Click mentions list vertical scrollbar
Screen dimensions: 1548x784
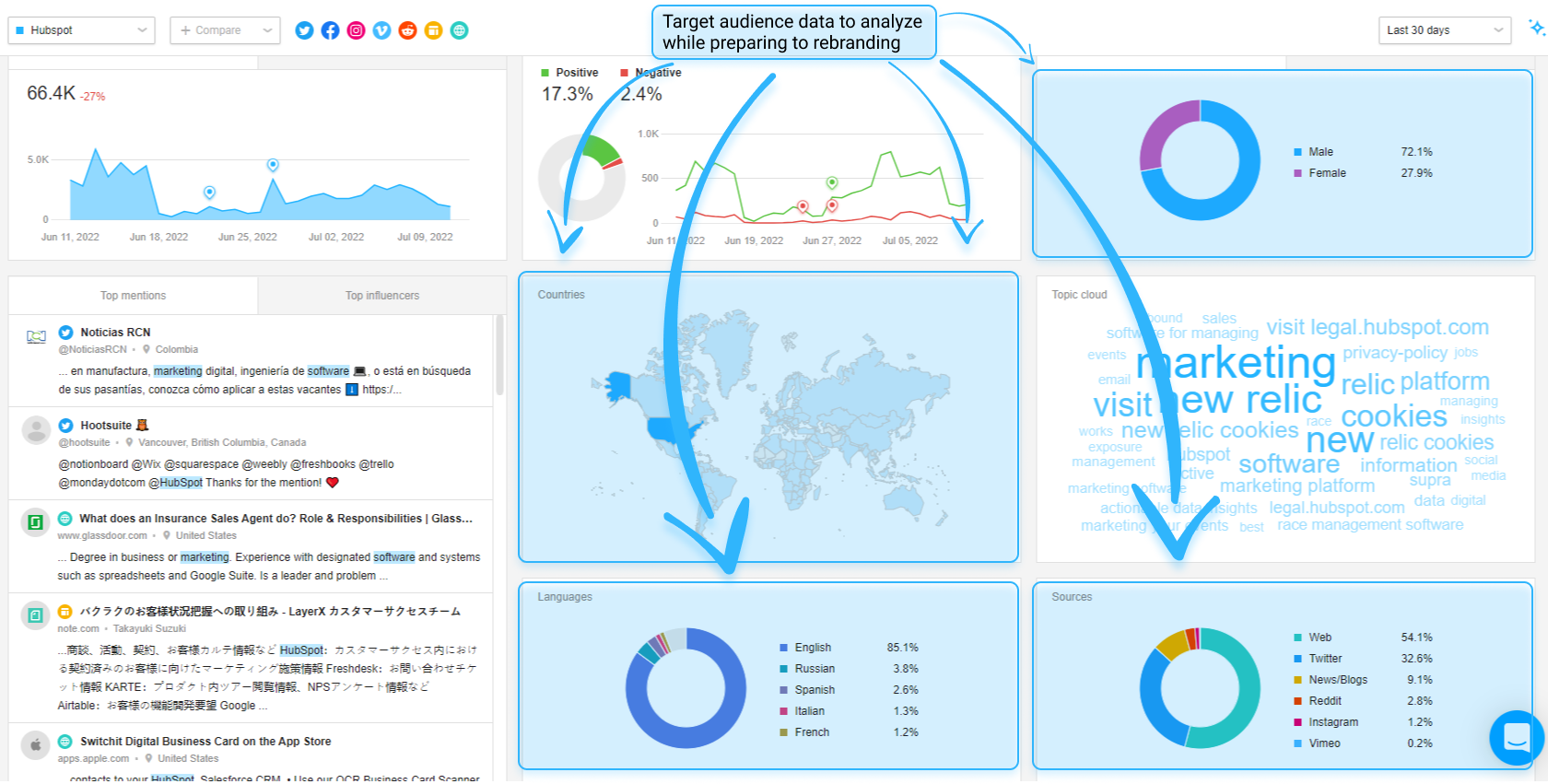[500, 355]
